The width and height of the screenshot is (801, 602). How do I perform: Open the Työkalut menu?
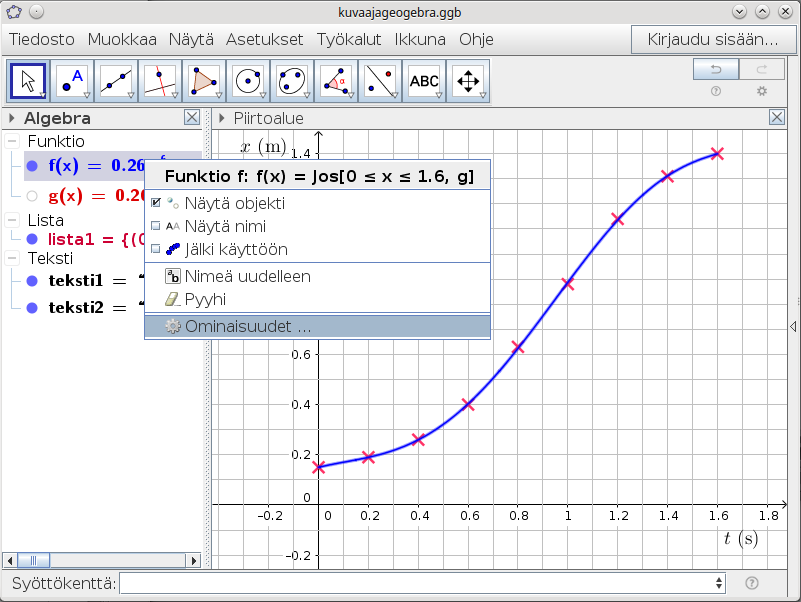pos(350,40)
